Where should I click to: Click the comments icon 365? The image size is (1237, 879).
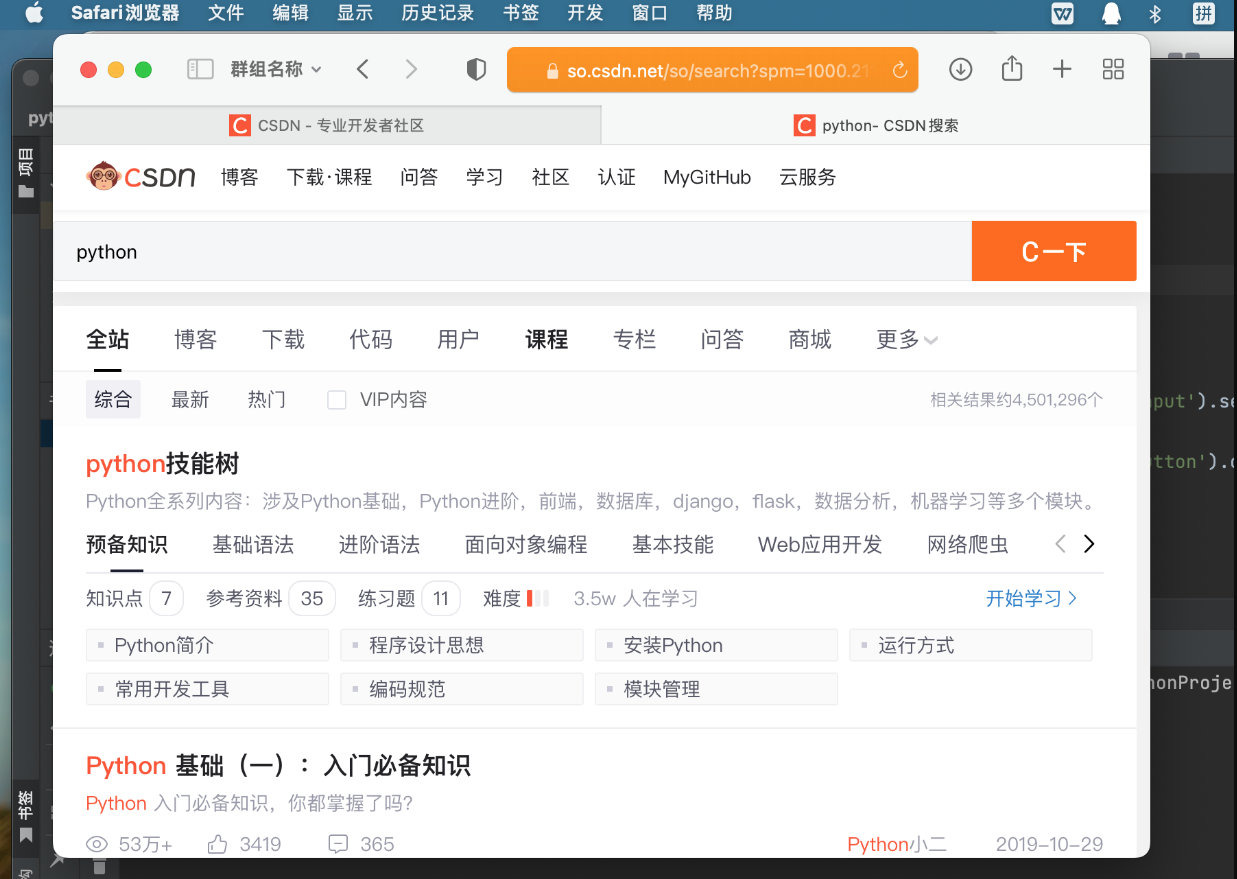(x=338, y=844)
